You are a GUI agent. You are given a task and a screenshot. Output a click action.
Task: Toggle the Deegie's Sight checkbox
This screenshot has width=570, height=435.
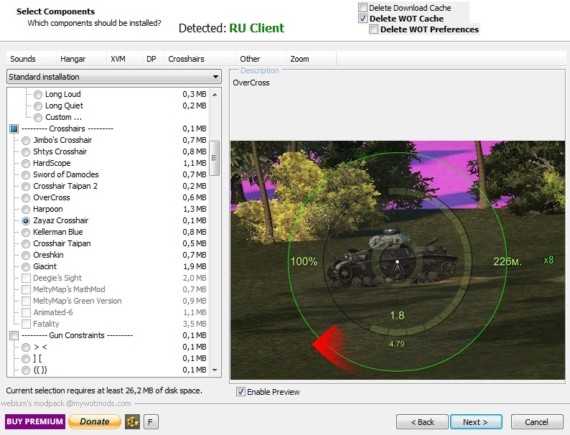[x=26, y=278]
